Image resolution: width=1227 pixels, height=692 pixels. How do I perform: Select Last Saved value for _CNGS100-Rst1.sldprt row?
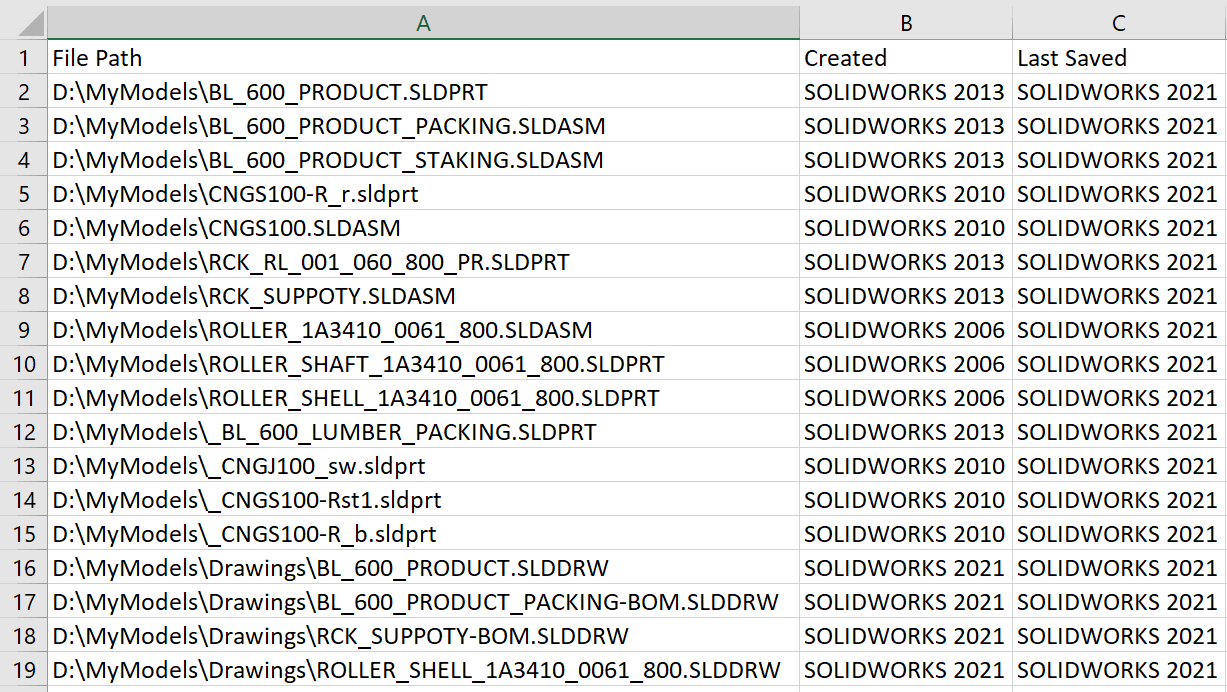click(x=1119, y=500)
